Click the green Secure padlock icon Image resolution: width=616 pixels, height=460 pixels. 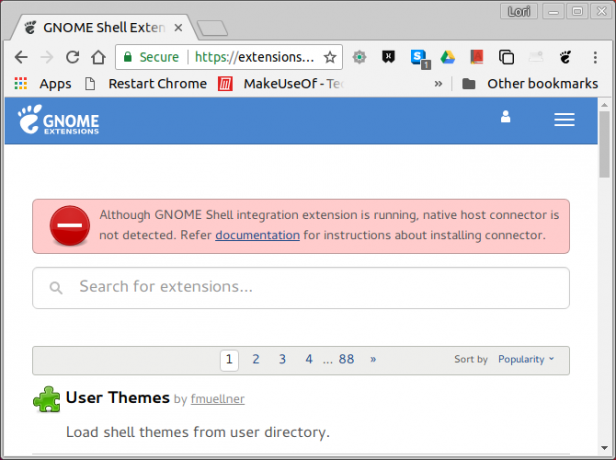click(x=127, y=57)
